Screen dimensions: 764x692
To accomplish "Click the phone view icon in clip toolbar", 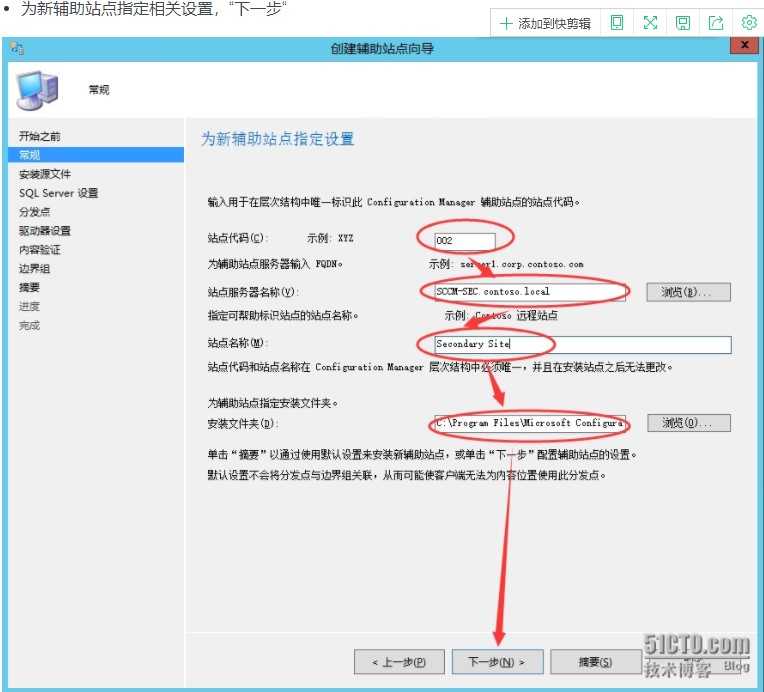I will [617, 23].
